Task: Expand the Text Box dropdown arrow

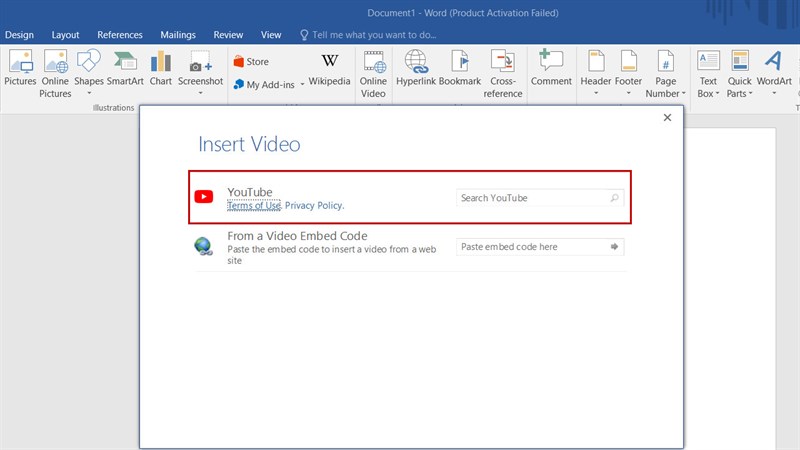Action: (x=717, y=93)
